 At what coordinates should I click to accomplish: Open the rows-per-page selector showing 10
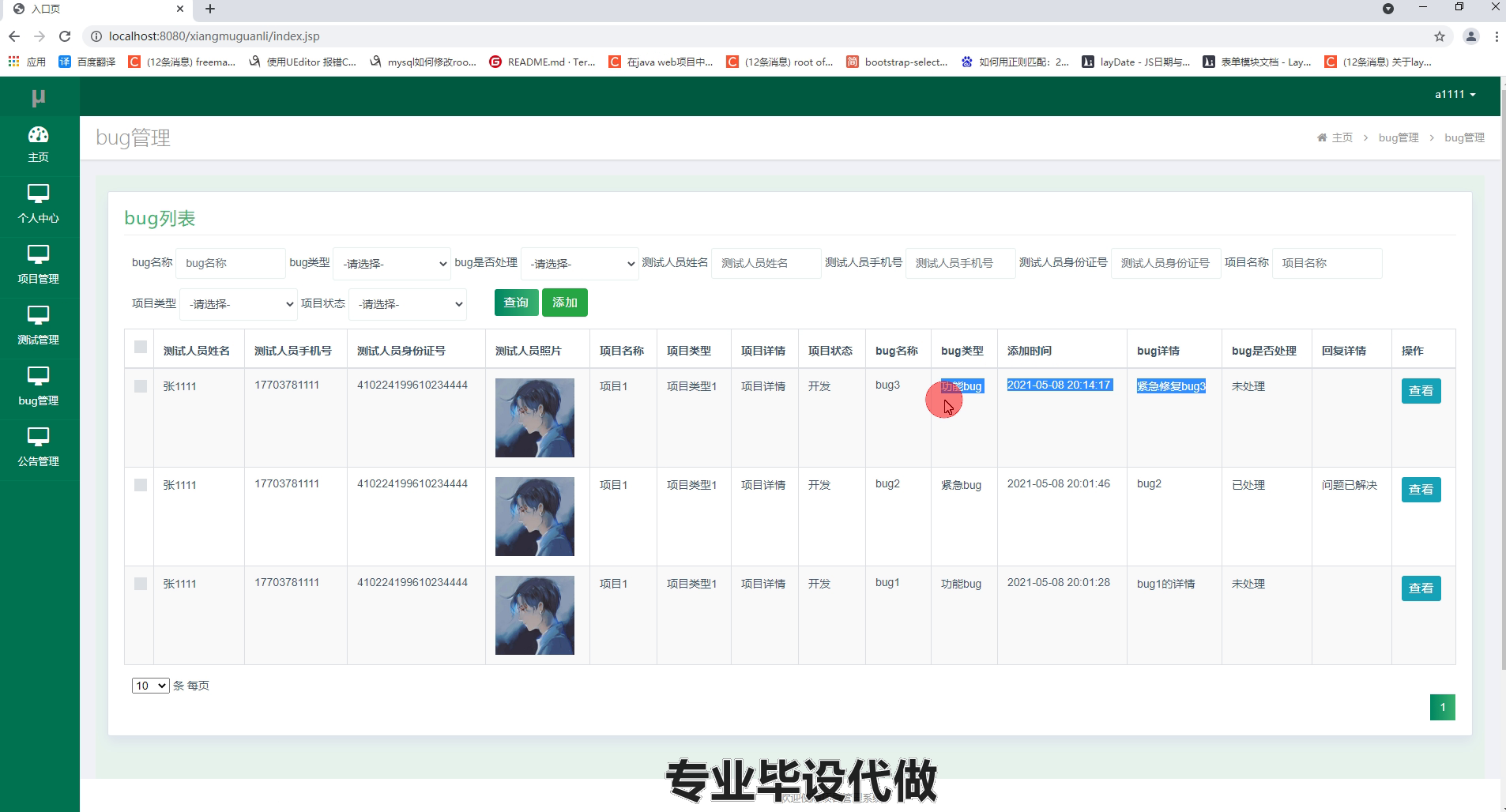click(150, 686)
